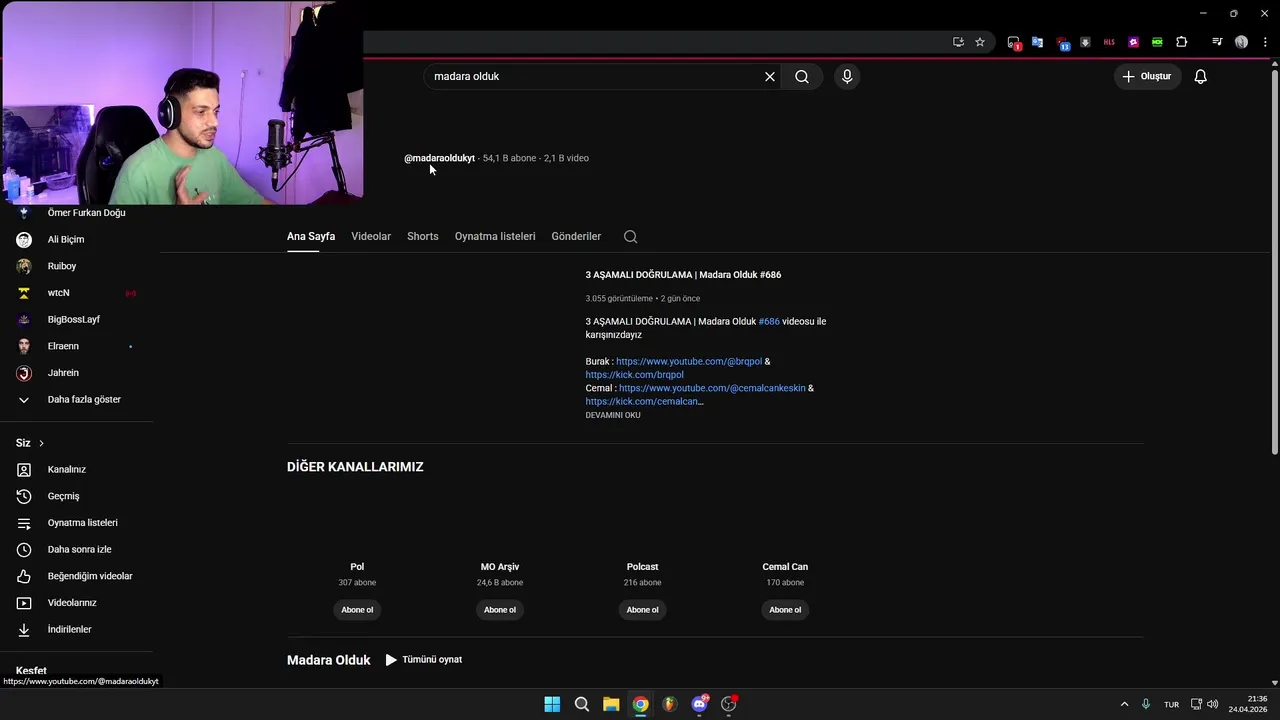Open Oynatma listeleri in sidebar
The width and height of the screenshot is (1280, 720).
[76, 523]
